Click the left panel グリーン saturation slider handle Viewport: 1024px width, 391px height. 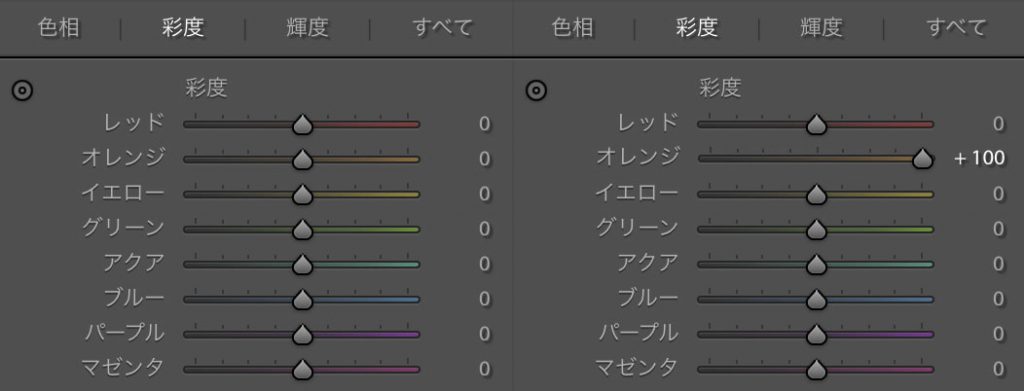[302, 228]
